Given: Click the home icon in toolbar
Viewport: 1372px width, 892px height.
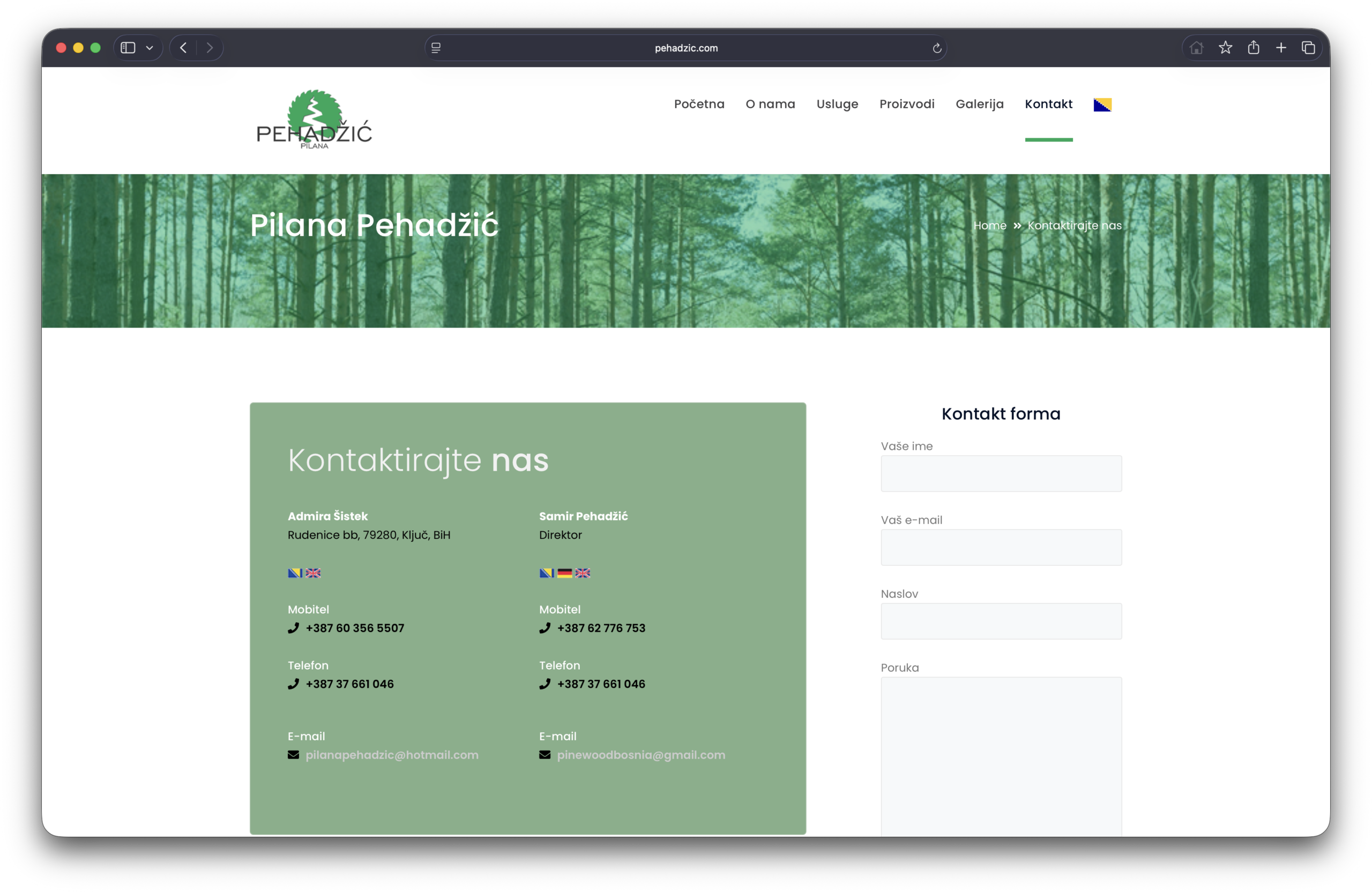Looking at the screenshot, I should [1197, 48].
